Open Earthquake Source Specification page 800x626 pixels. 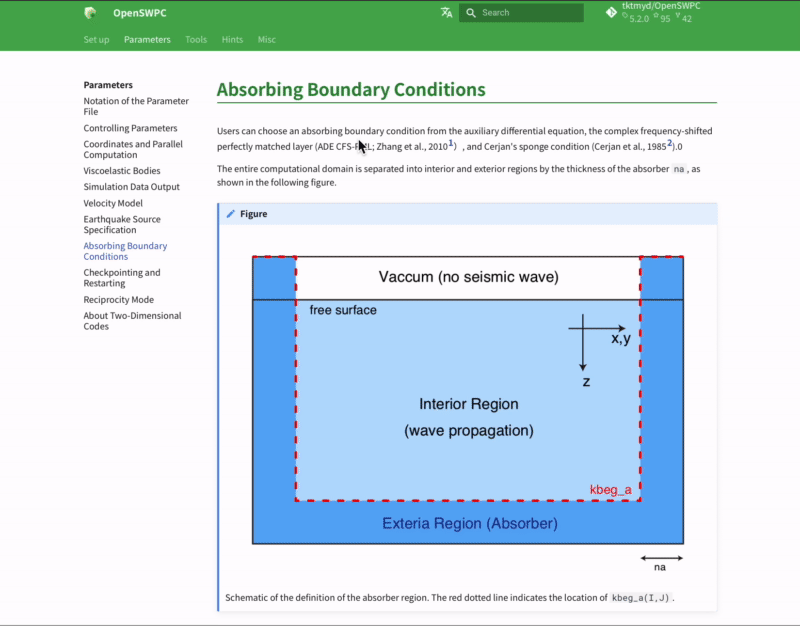click(x=122, y=224)
